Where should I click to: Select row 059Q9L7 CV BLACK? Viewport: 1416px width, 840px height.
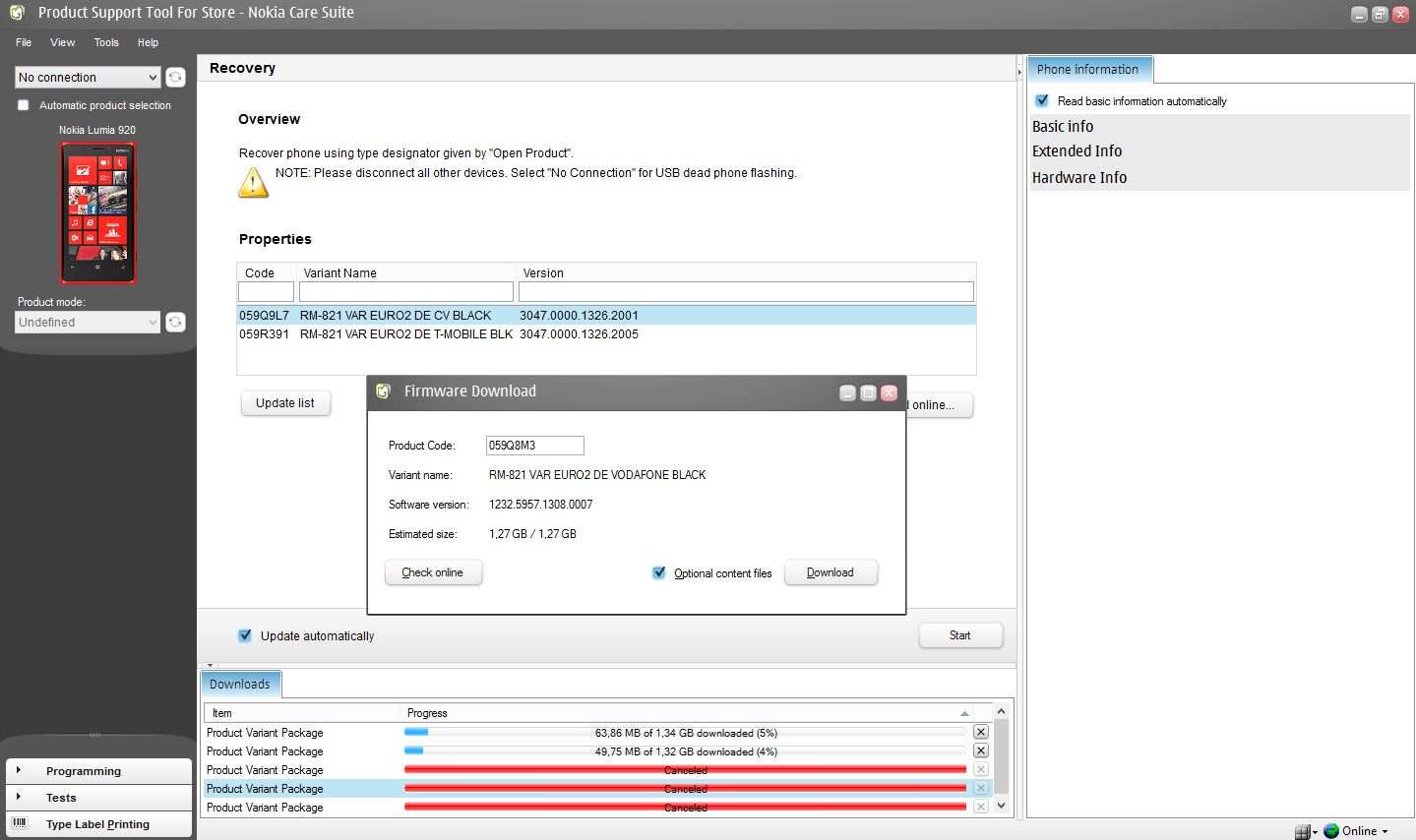click(606, 316)
